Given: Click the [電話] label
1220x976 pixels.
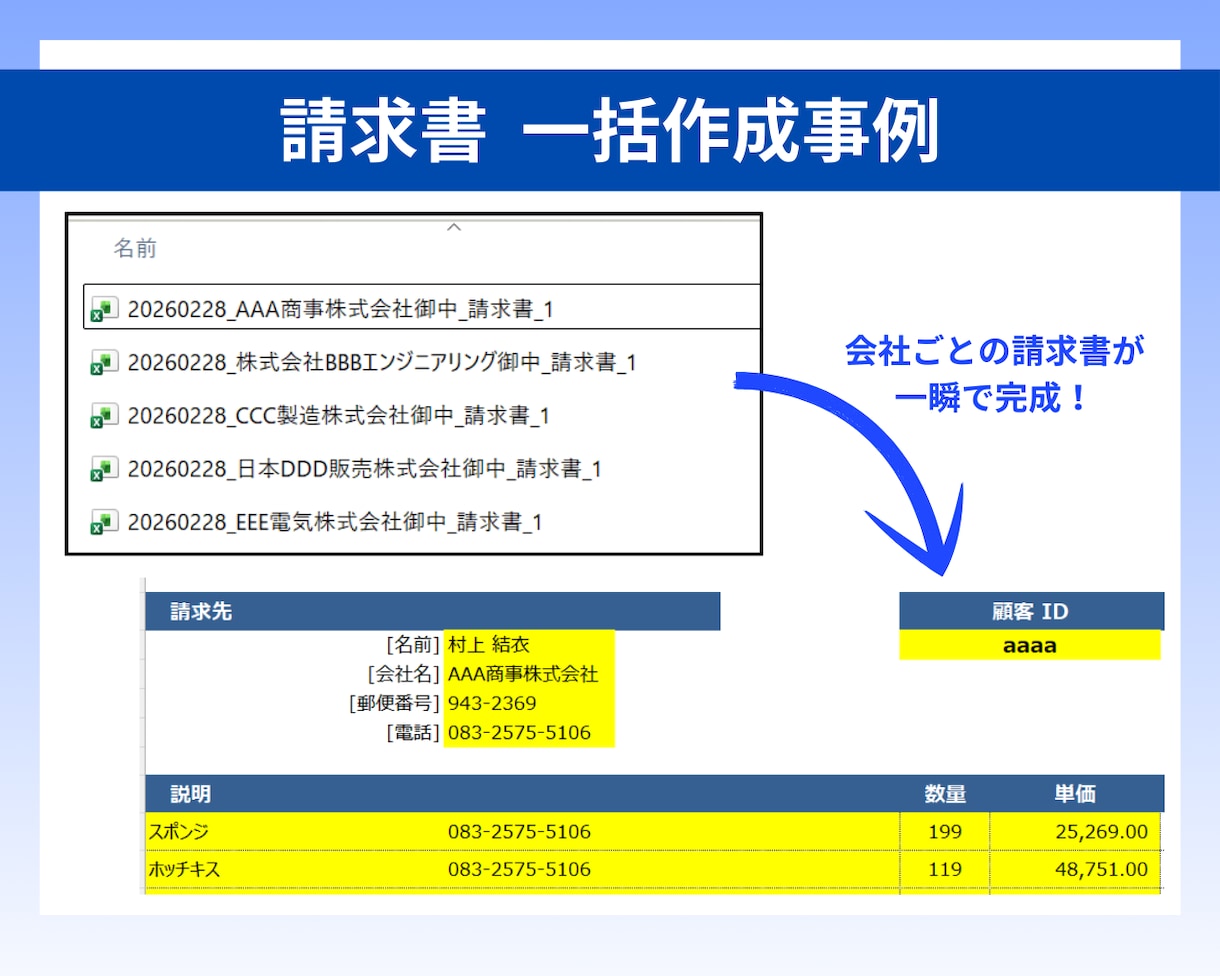Looking at the screenshot, I should pos(412,733).
